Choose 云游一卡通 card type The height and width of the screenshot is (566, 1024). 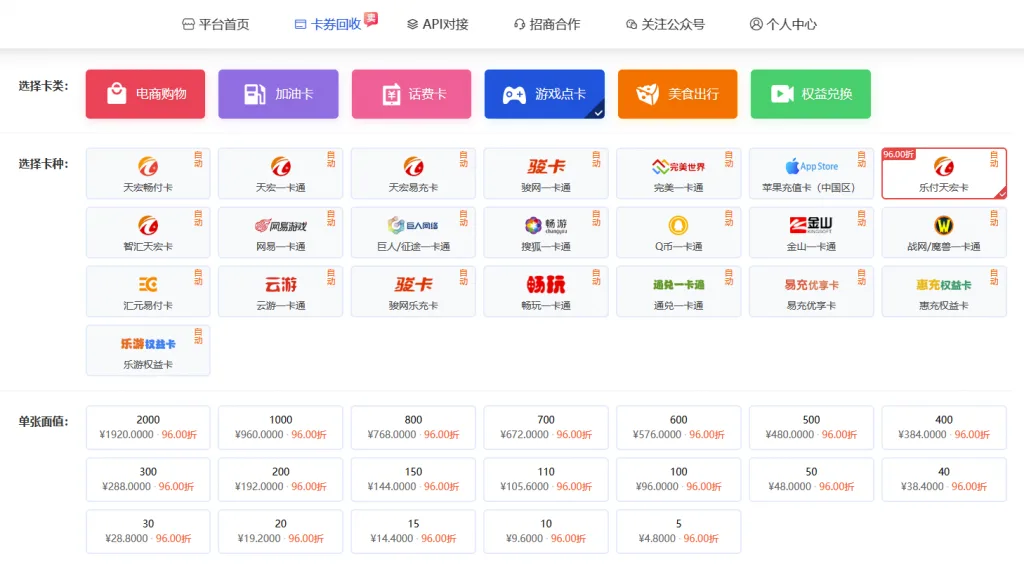[281, 292]
